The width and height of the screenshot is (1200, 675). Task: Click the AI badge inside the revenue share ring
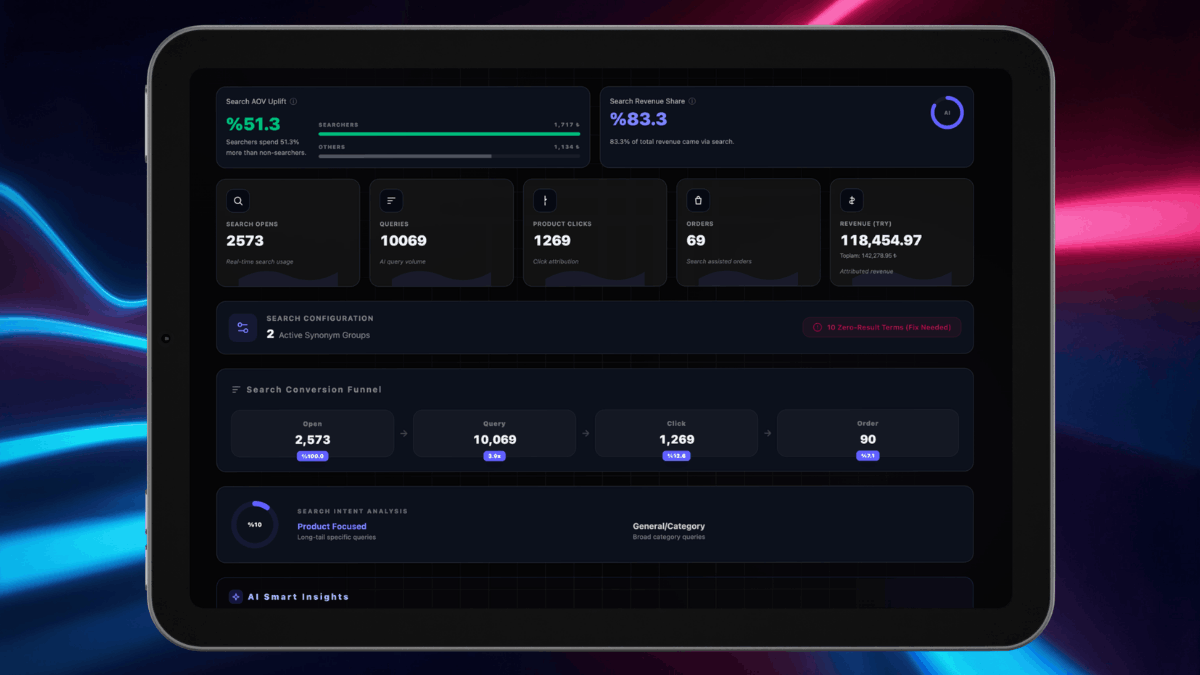pyautogui.click(x=948, y=113)
